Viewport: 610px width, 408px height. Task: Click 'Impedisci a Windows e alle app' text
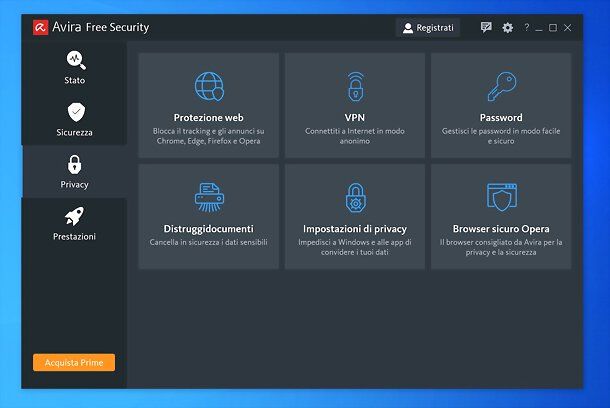coord(355,247)
